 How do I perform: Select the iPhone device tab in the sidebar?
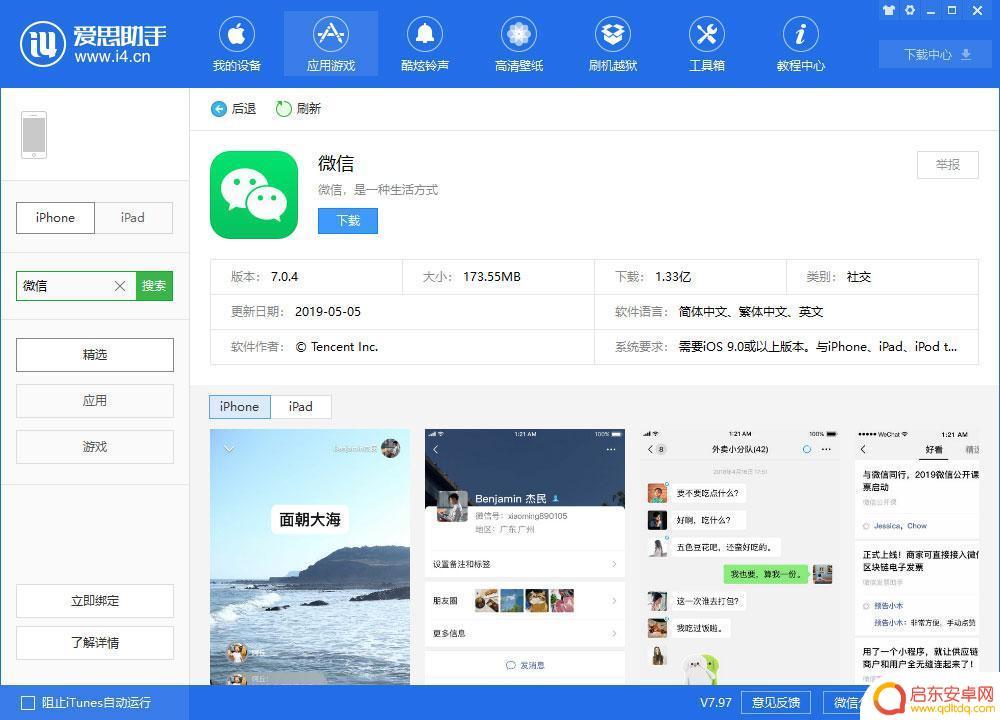click(55, 218)
